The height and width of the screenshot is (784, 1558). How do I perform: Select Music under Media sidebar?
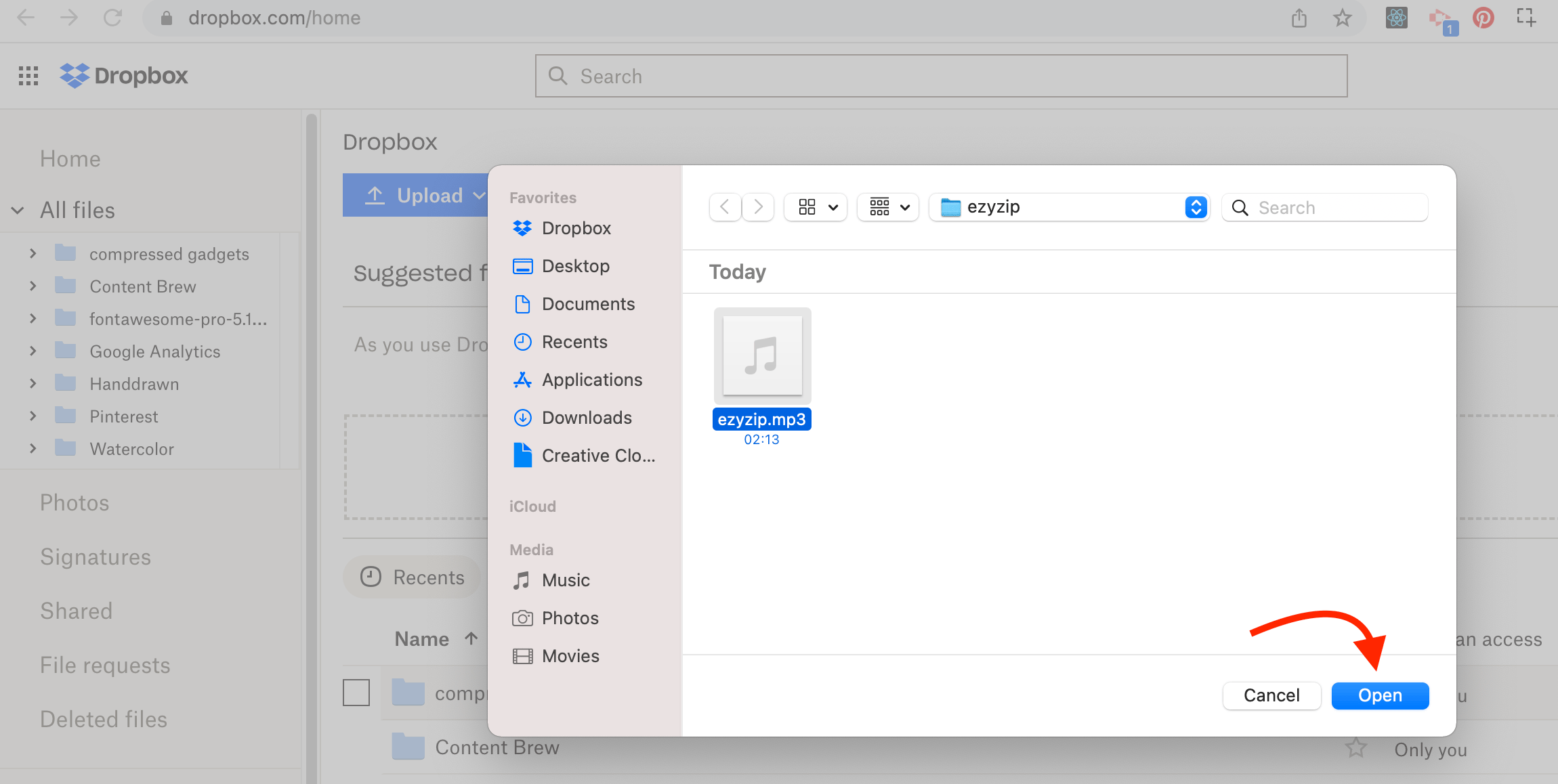click(x=565, y=580)
